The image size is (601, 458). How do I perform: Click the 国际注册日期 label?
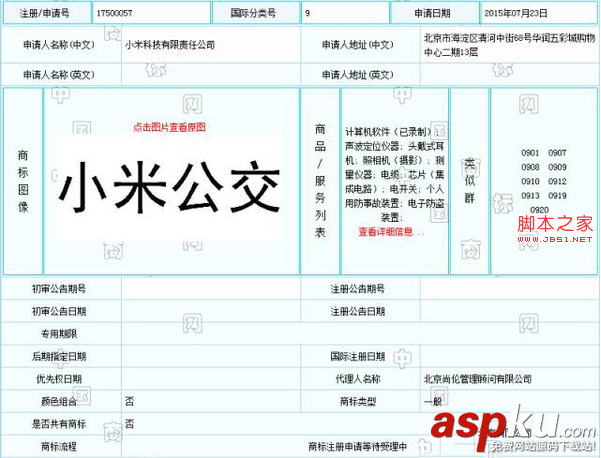point(358,356)
